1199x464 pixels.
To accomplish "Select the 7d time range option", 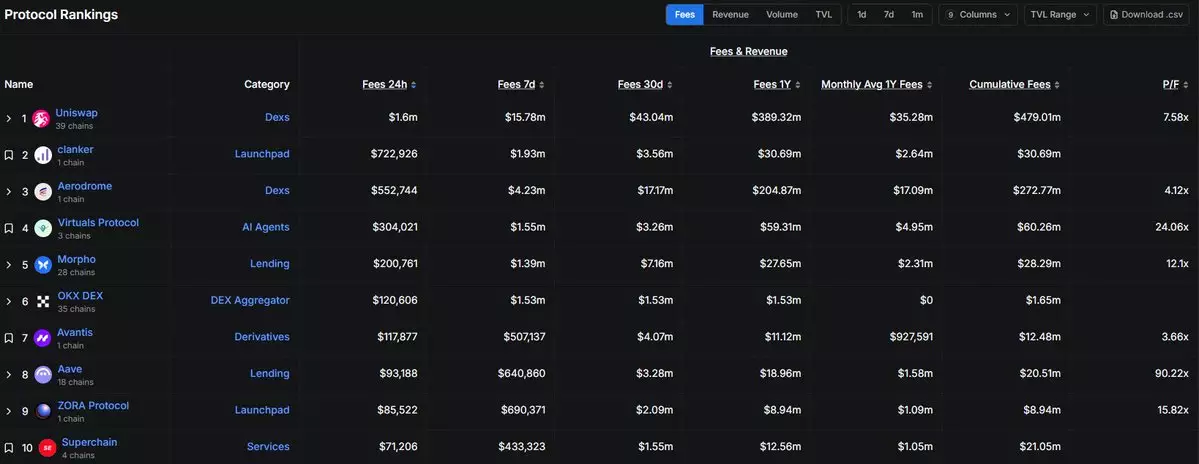I will coord(888,15).
